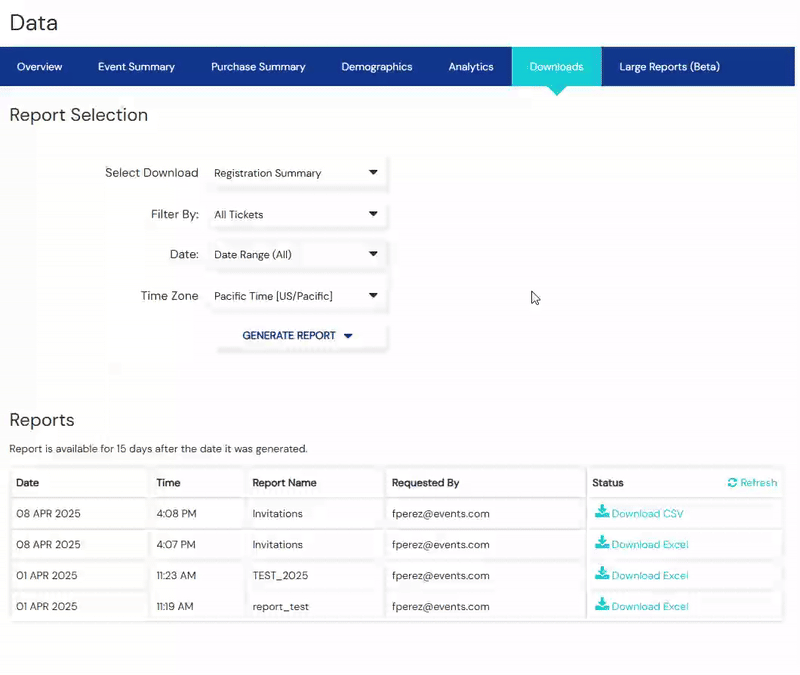Click the circular Refresh icon in the Status header
Image resolution: width=800 pixels, height=675 pixels.
pyautogui.click(x=732, y=483)
